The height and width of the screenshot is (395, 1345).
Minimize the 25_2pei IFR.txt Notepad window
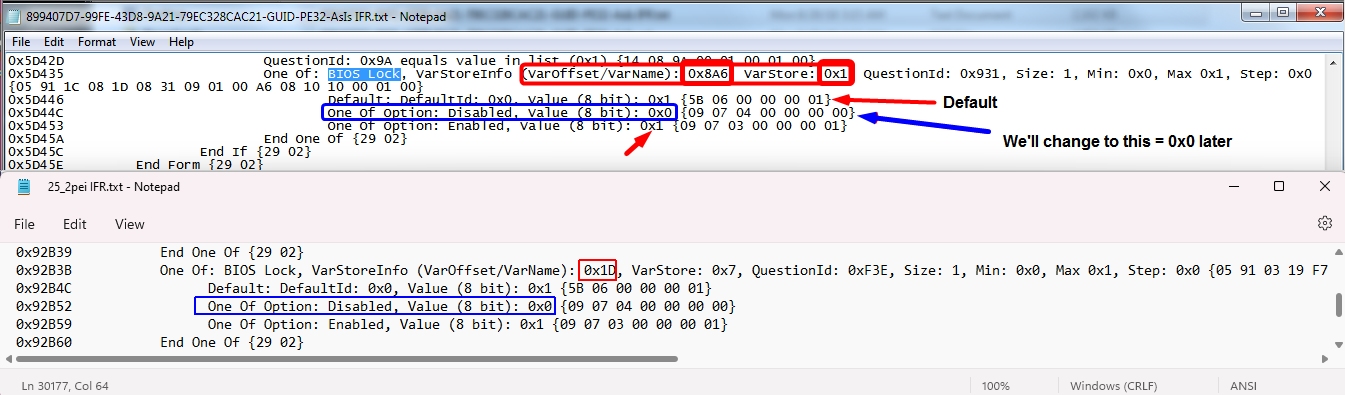(x=1233, y=186)
